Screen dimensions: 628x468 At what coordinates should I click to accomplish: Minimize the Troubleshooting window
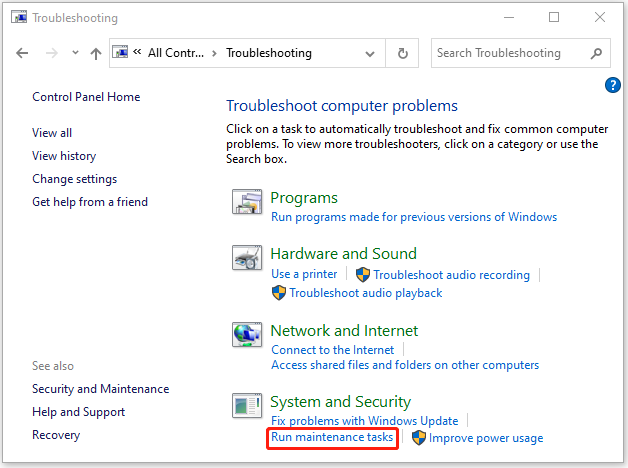[509, 17]
